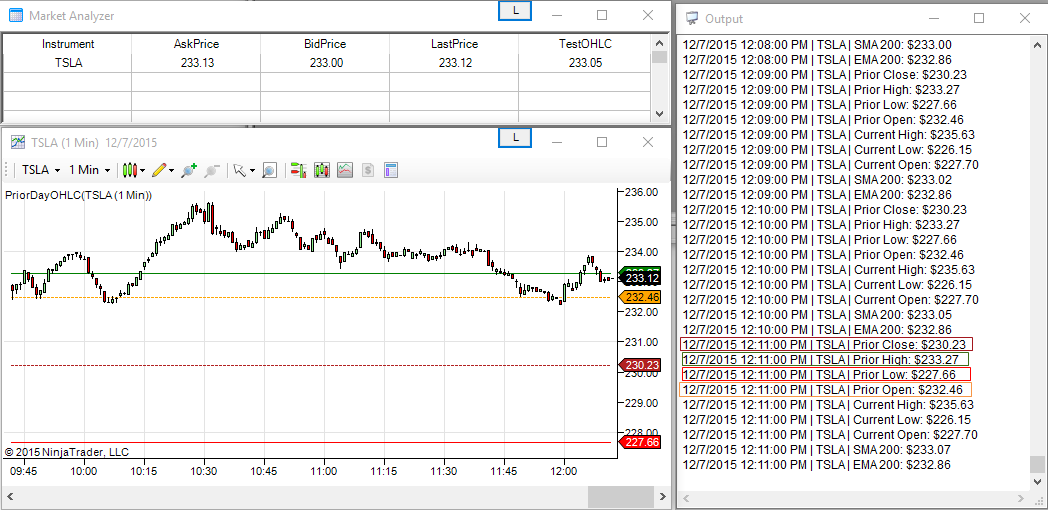This screenshot has width=1048, height=510.
Task: Click the AskPrice column header
Action: 196,44
